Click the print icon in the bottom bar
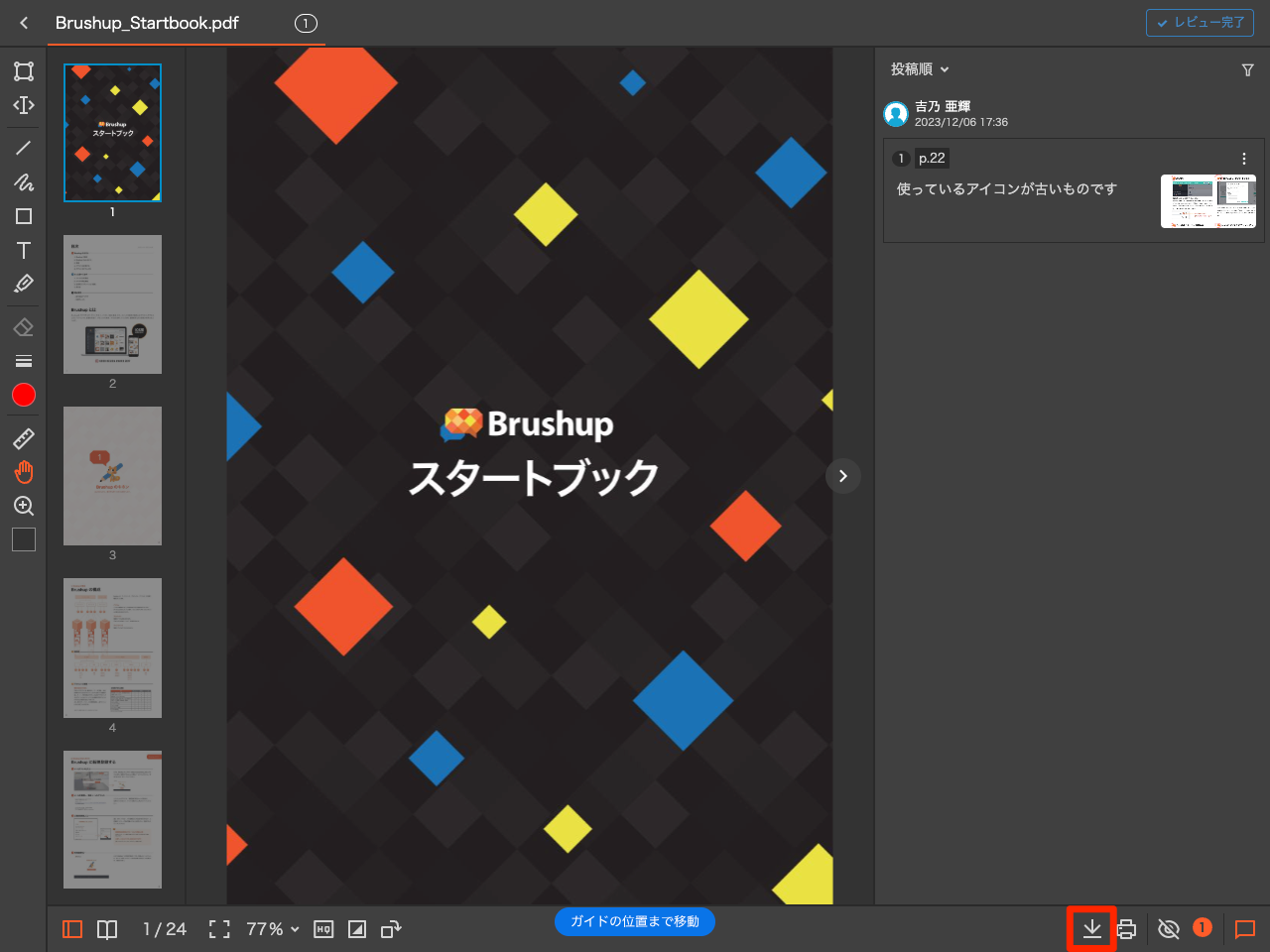Viewport: 1270px width, 952px height. [x=1127, y=929]
